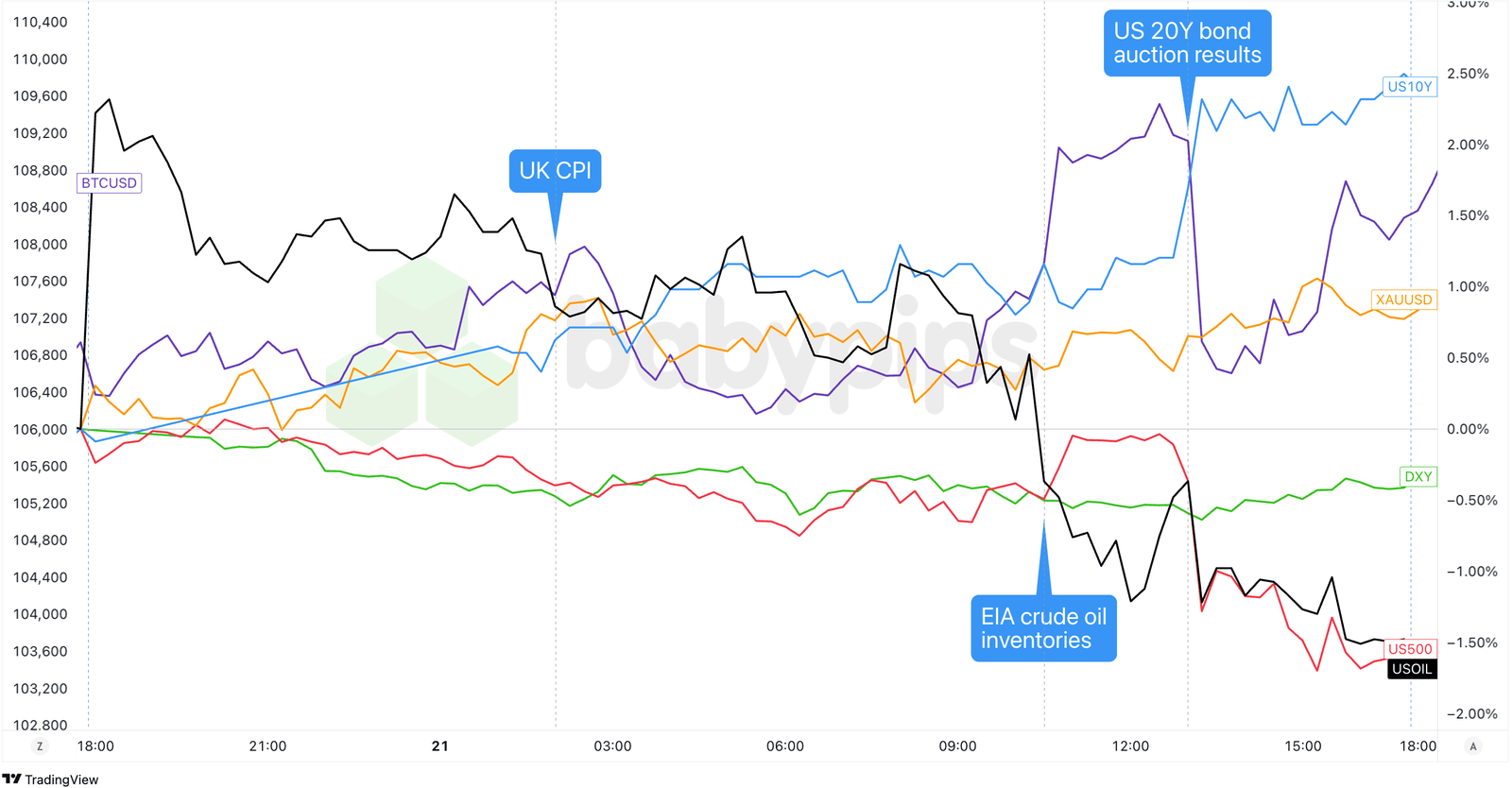
Task: Click the 12:00 time axis label
Action: [1130, 746]
